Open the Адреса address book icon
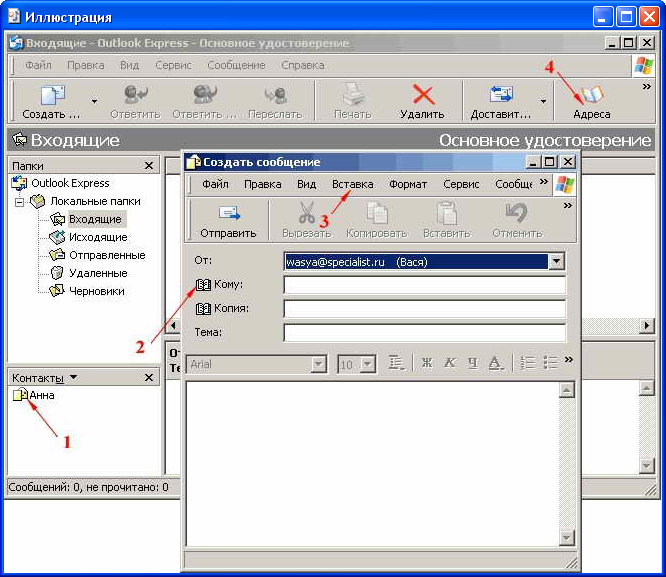Viewport: 666px width, 577px height. click(x=591, y=94)
